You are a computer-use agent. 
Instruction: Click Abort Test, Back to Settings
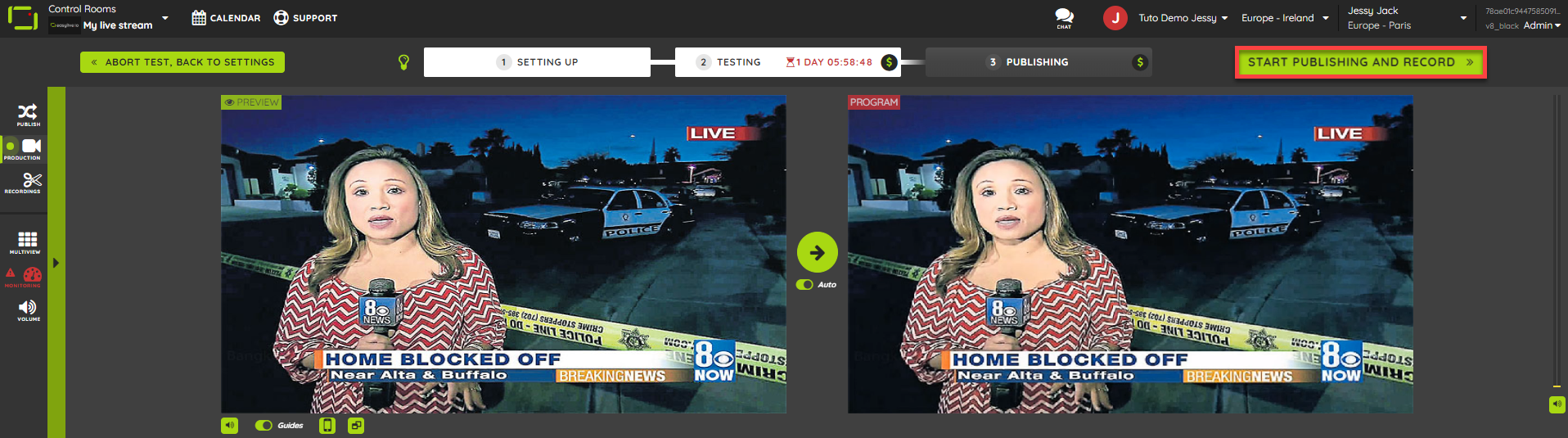pos(182,62)
